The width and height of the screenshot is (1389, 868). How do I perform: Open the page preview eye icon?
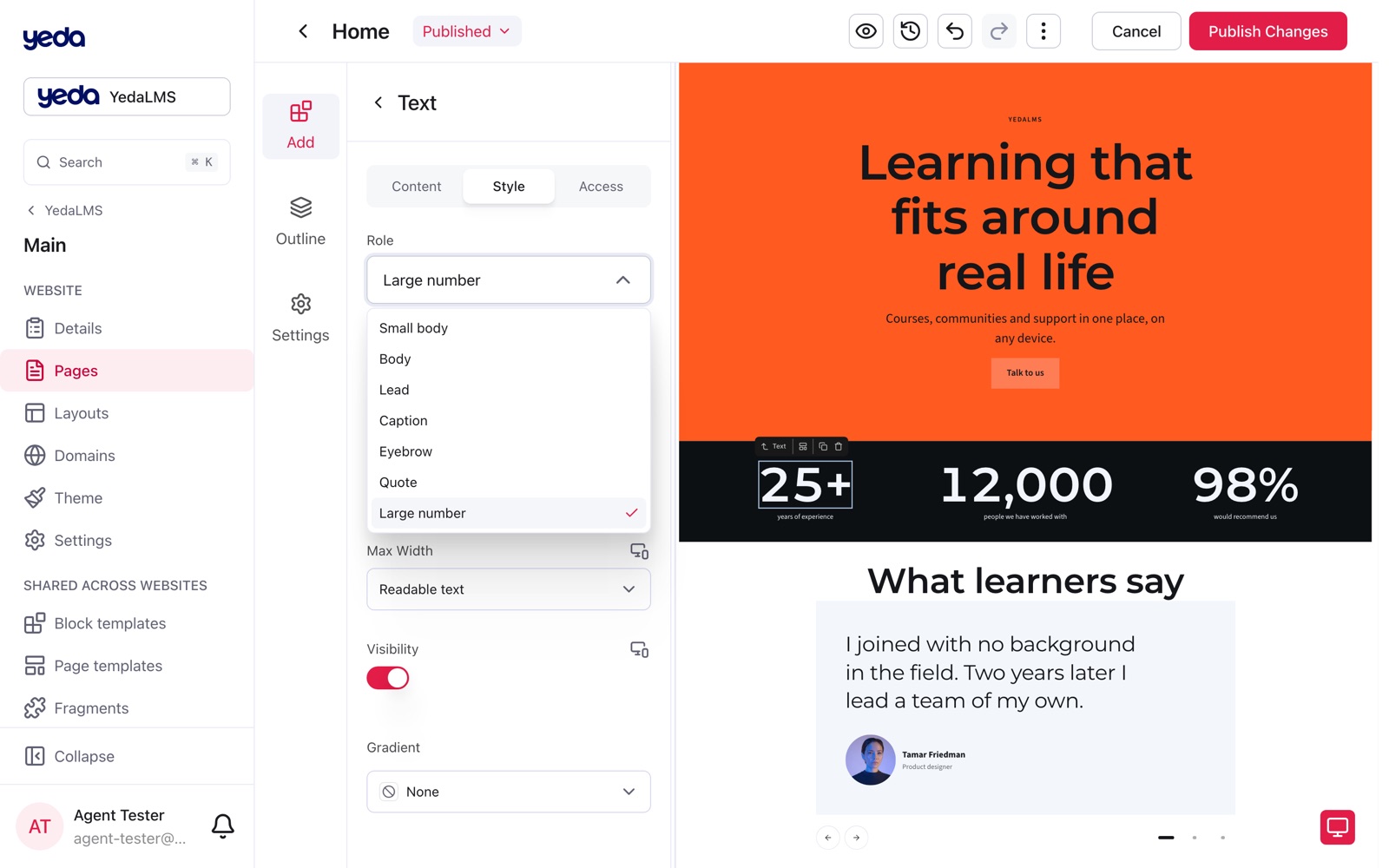pyautogui.click(x=866, y=31)
